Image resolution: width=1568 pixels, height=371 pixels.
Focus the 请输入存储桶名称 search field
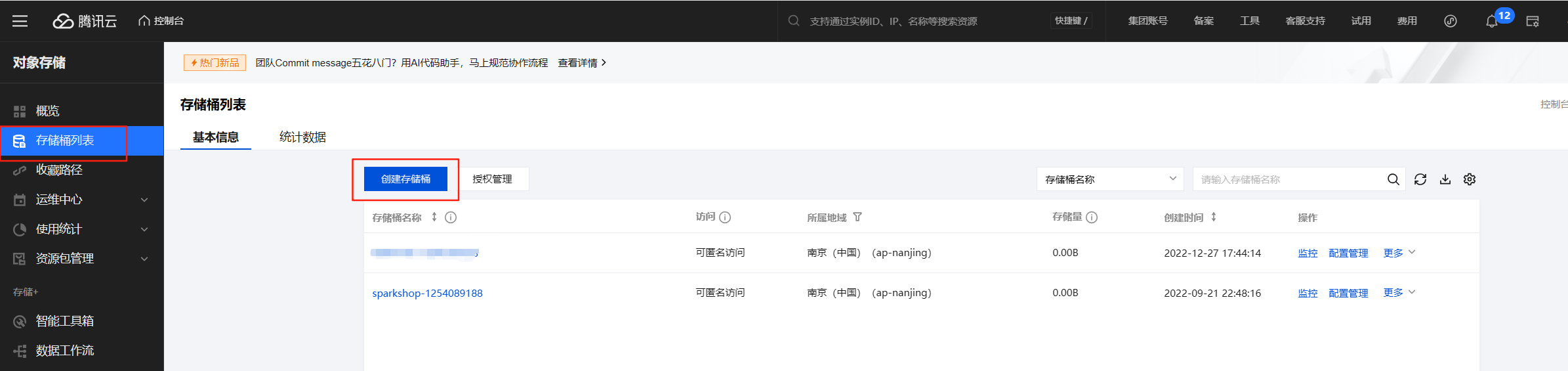click(1289, 179)
